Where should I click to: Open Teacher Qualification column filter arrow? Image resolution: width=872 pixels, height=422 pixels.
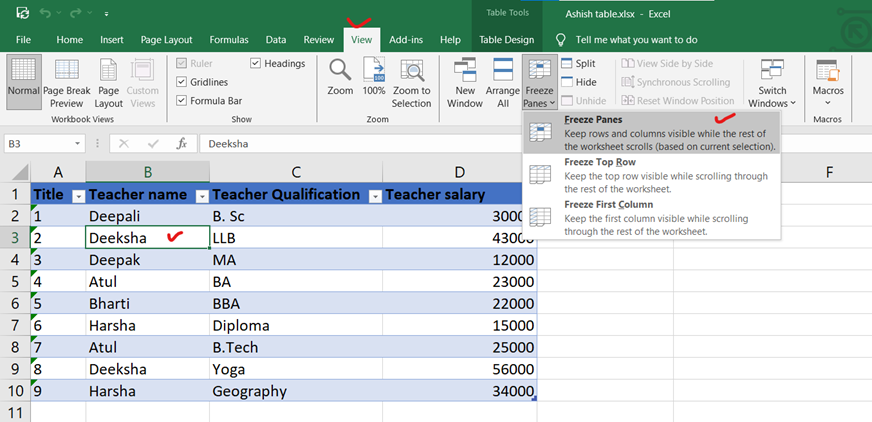click(x=375, y=196)
